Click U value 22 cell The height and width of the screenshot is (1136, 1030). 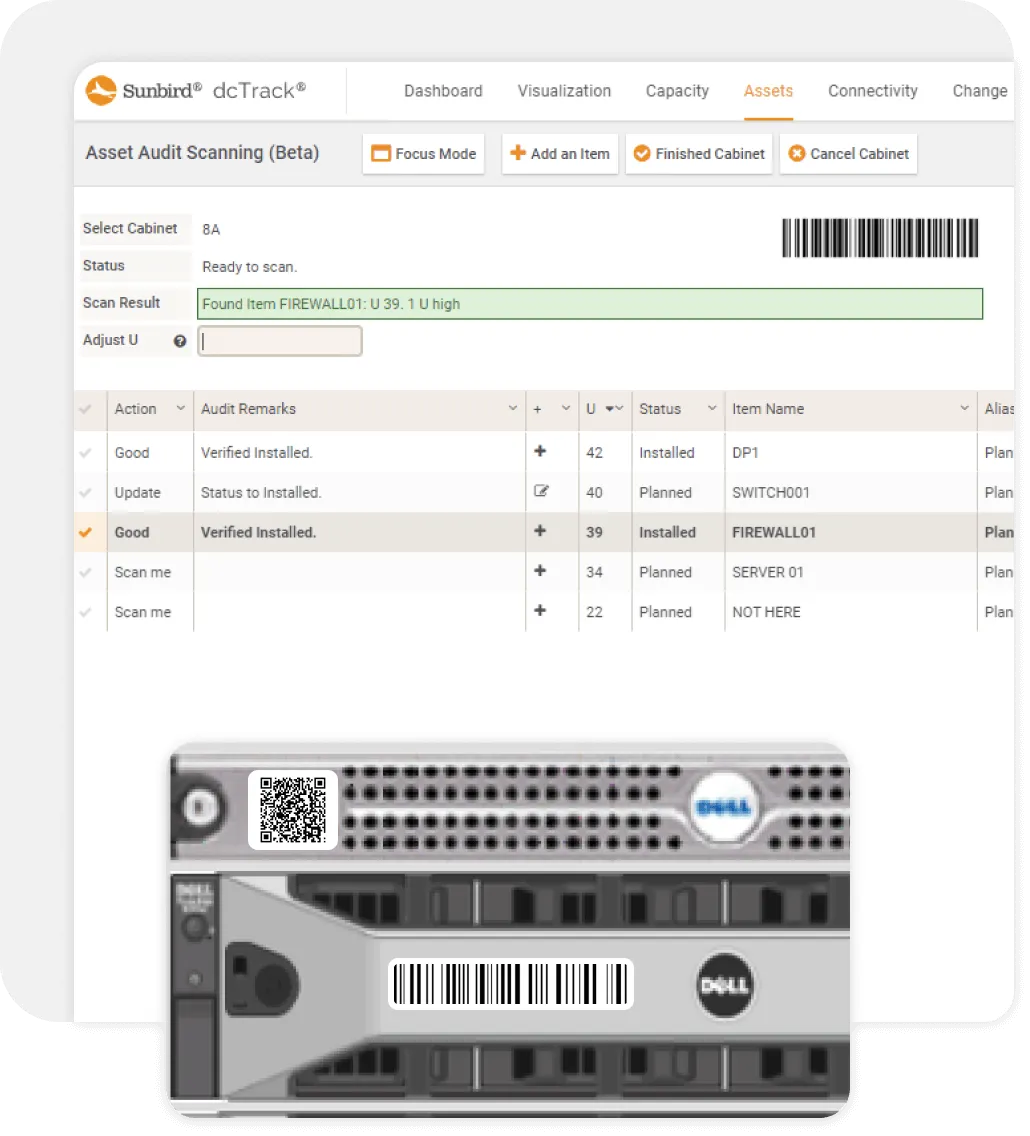605,612
